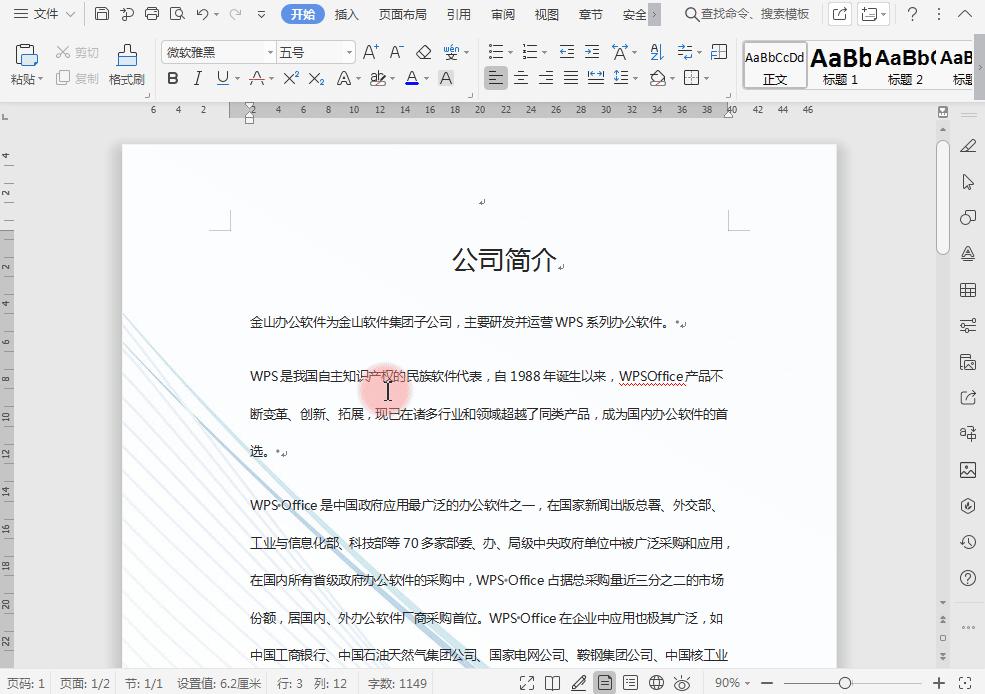Select the table insert icon in right sidebar
Viewport: 985px width, 694px height.
pyautogui.click(x=966, y=290)
